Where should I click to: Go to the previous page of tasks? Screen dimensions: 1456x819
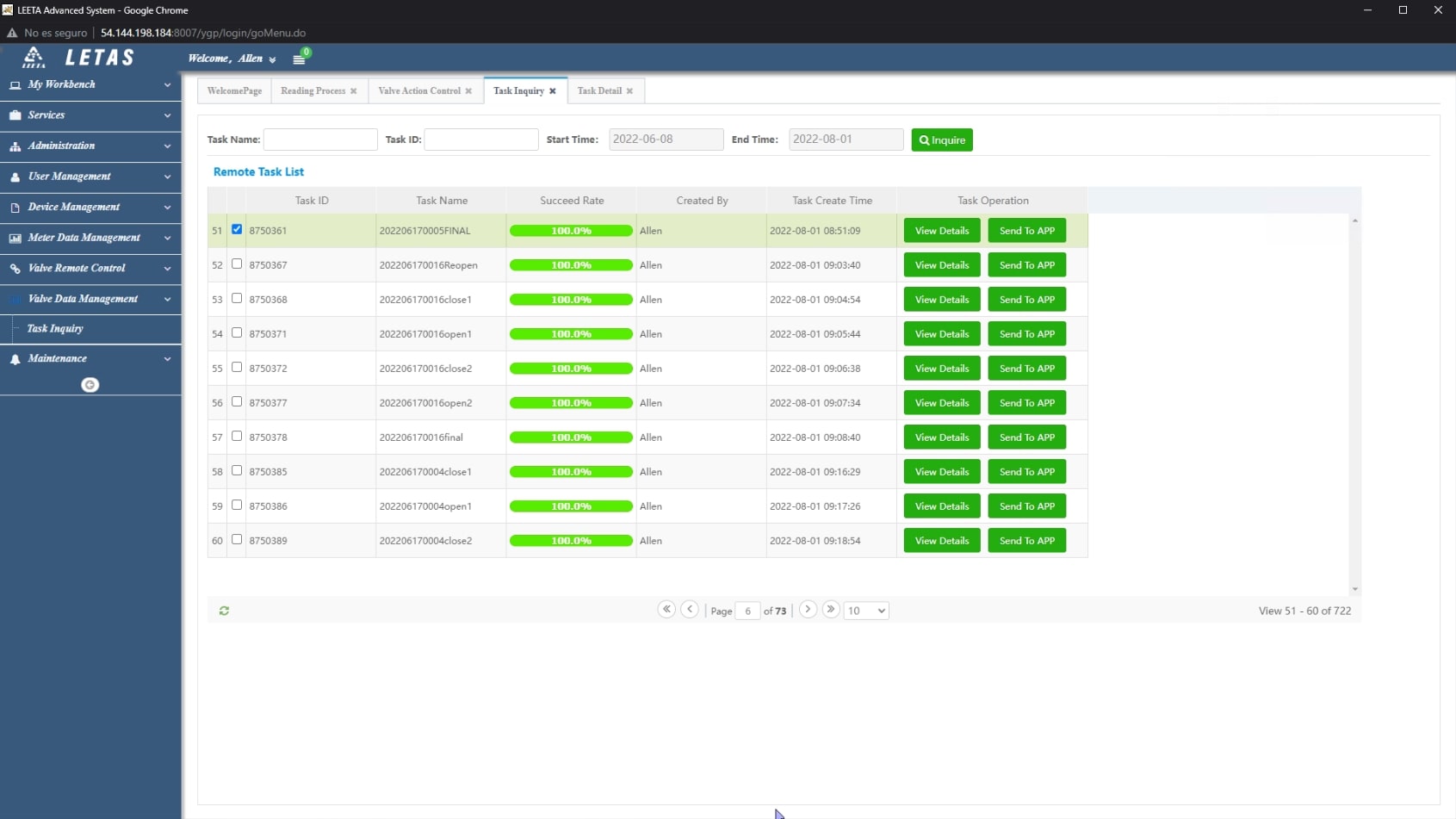tap(690, 610)
